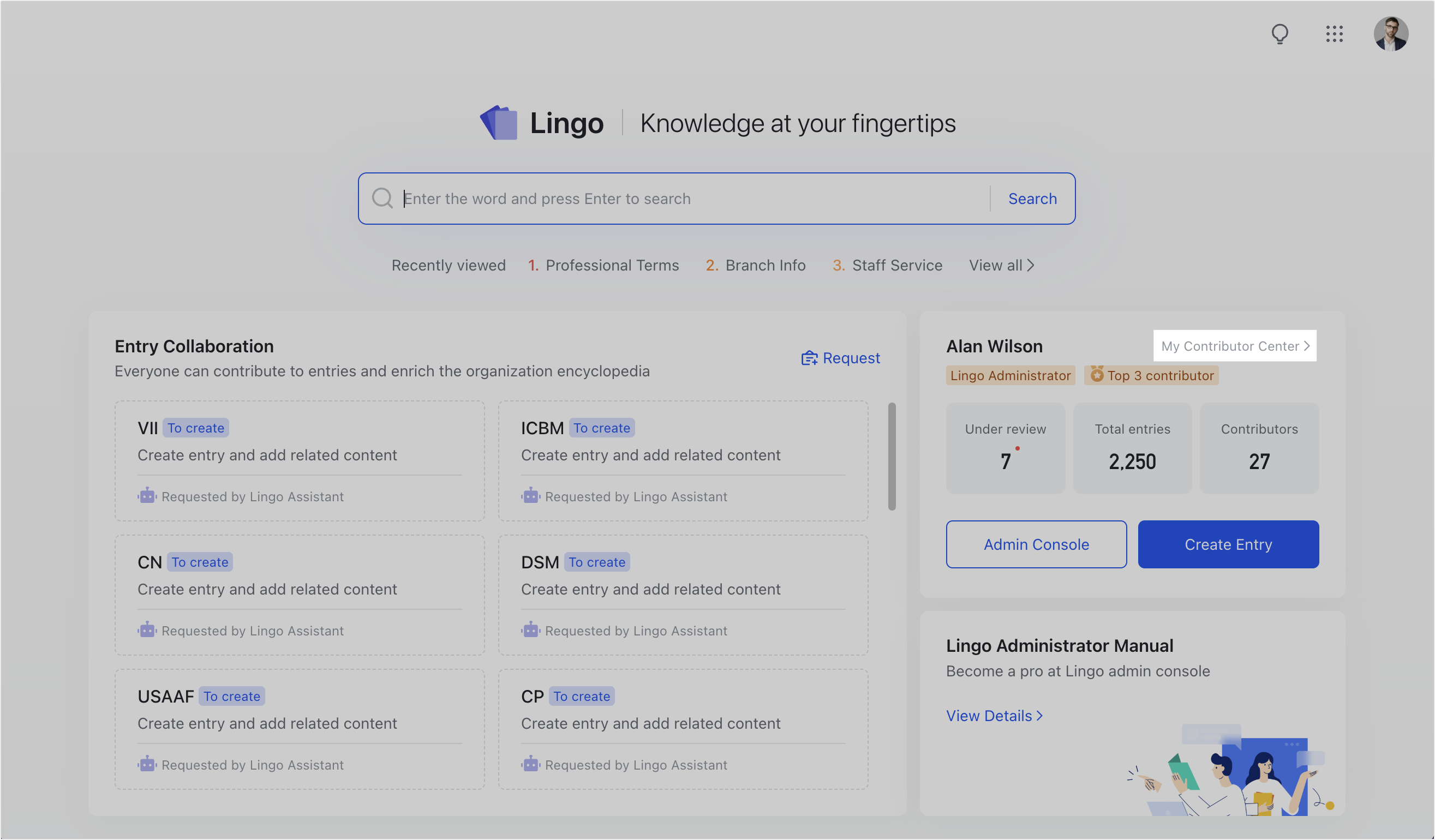The image size is (1435, 840).
Task: Click the search magnifier icon
Action: (x=382, y=198)
